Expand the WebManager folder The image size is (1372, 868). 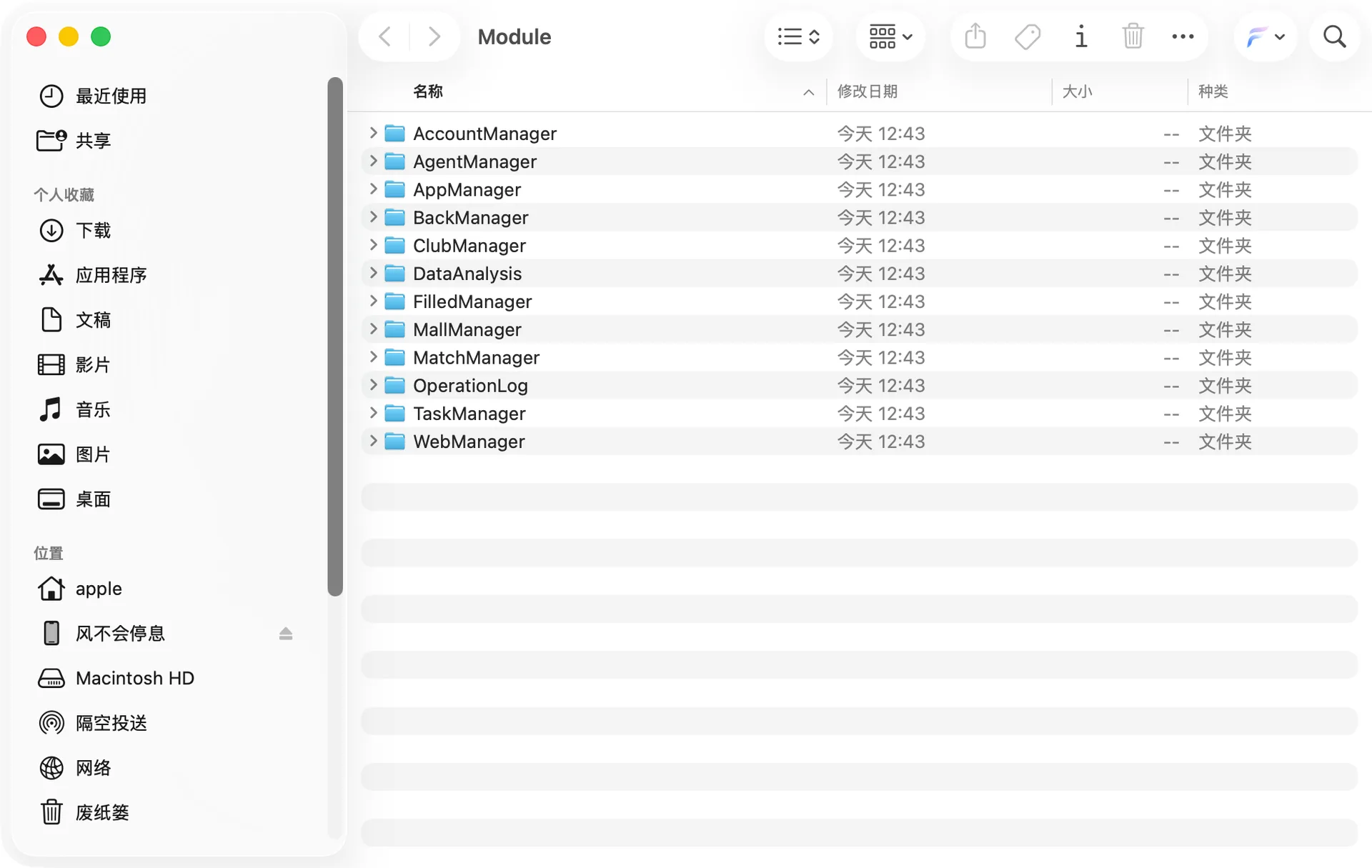(373, 441)
